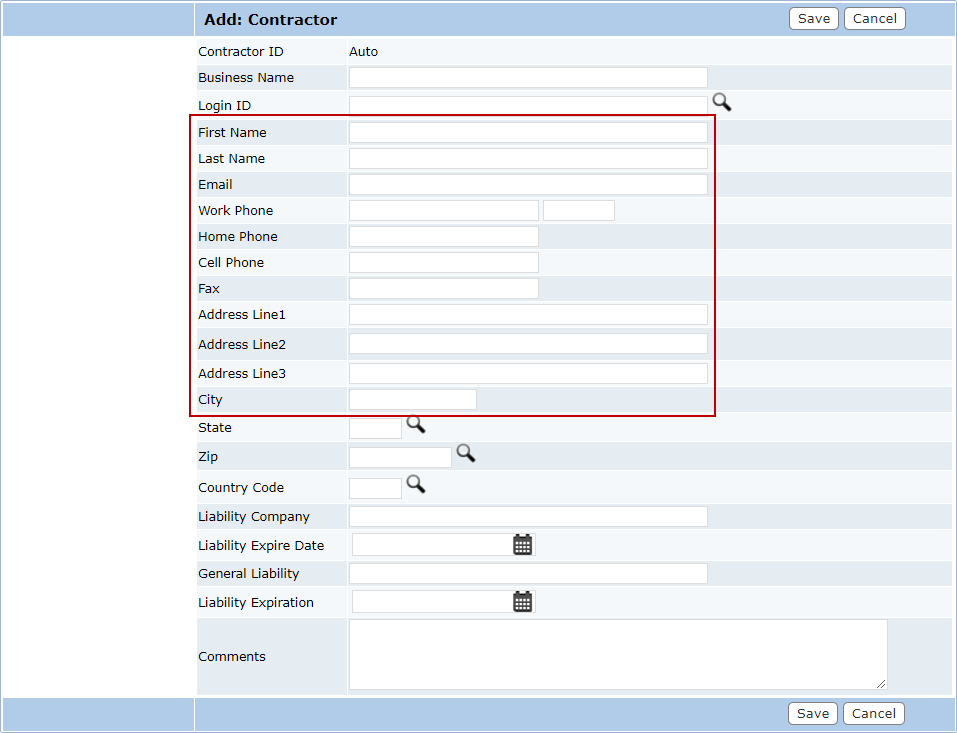Viewport: 957px width, 733px height.
Task: Click inside the City field
Action: 412,400
